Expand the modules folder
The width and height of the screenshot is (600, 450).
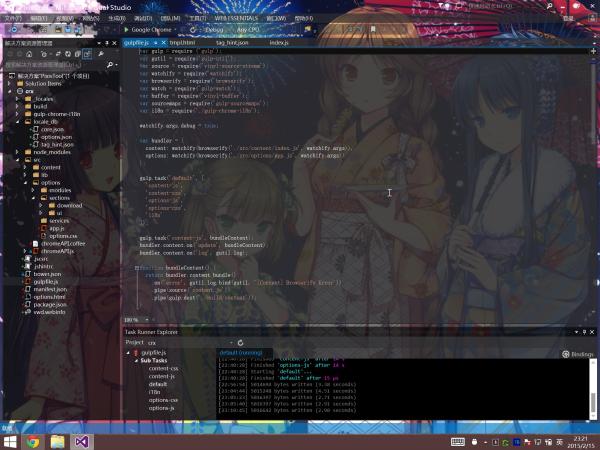33,190
